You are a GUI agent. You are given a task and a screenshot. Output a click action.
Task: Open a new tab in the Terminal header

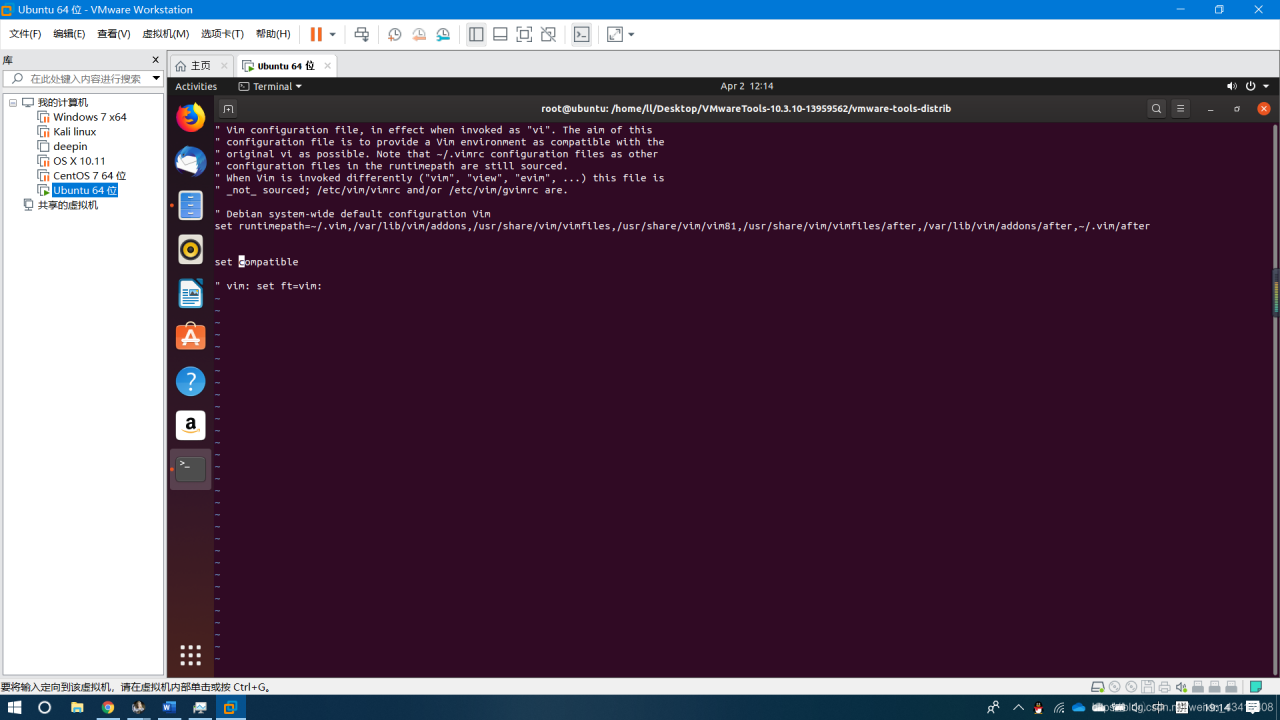[228, 109]
